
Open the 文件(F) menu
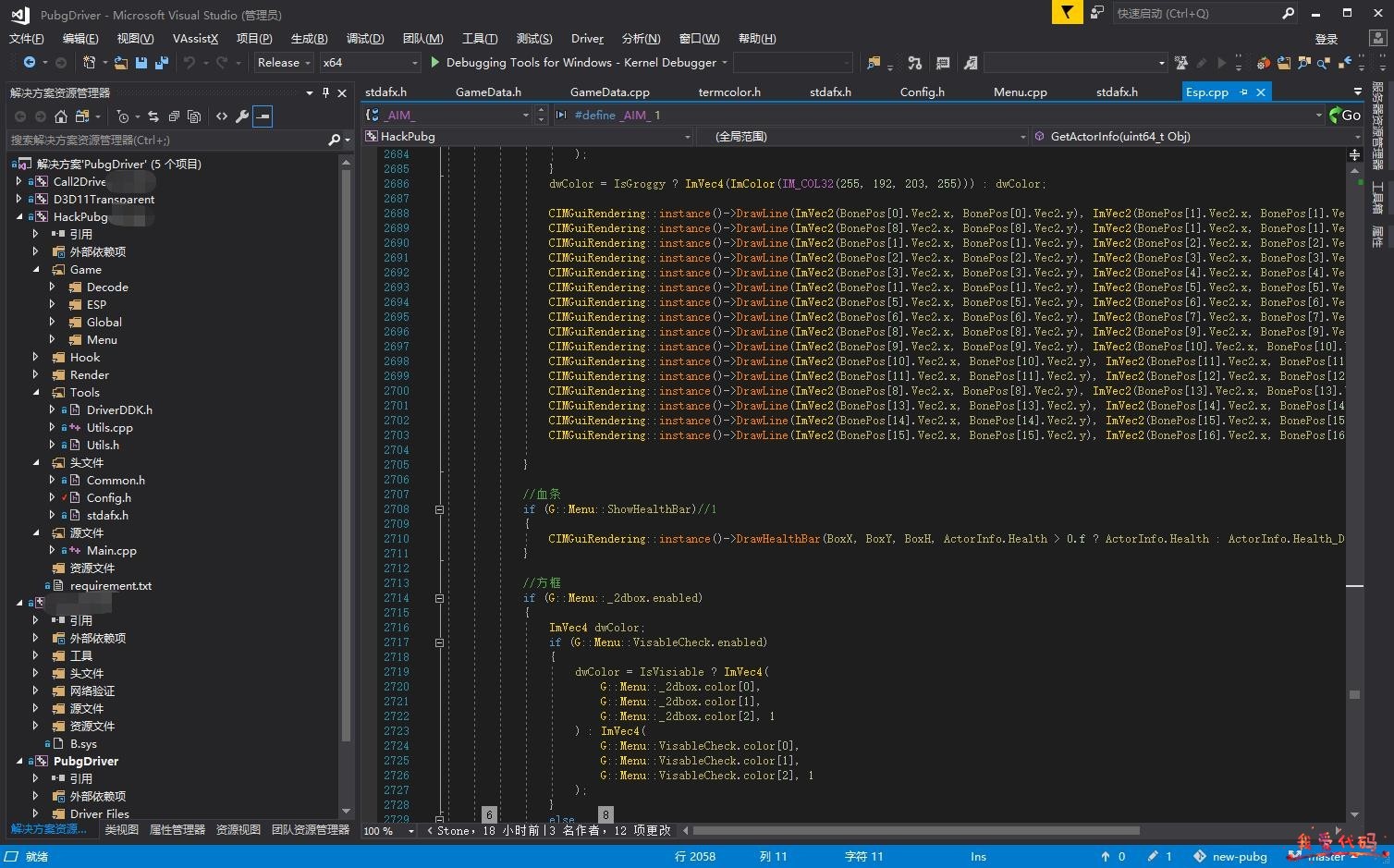pyautogui.click(x=26, y=38)
